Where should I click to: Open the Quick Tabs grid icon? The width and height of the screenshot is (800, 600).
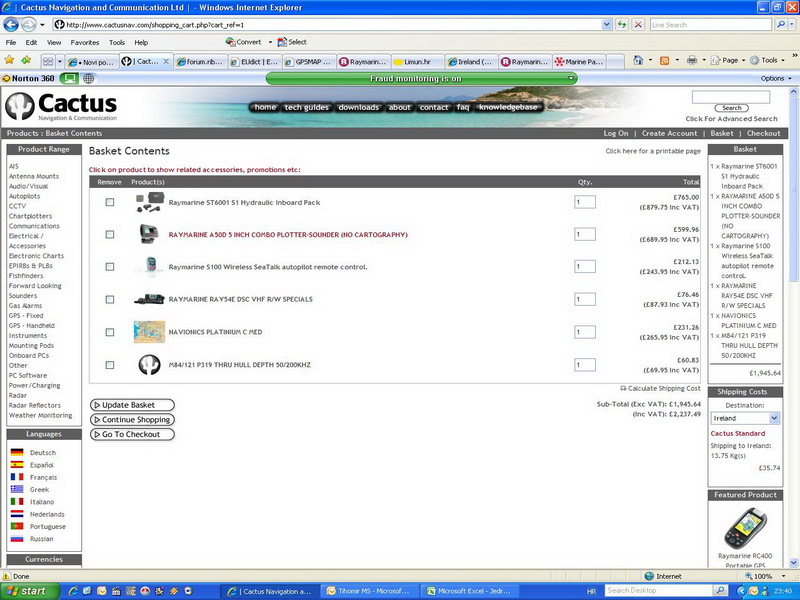(x=48, y=62)
